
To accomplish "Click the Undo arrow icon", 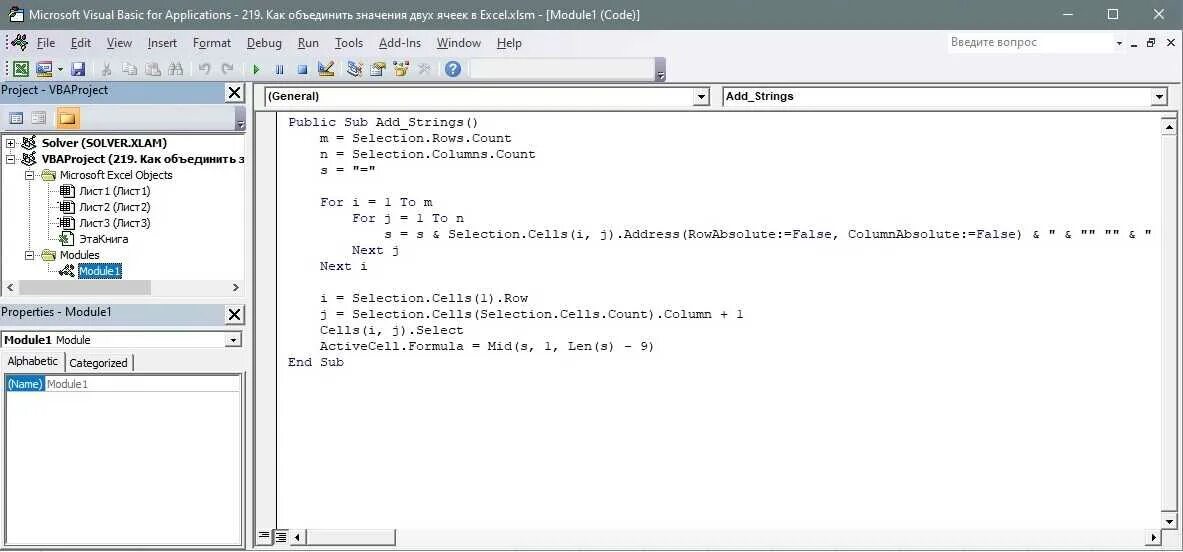I will pos(204,69).
